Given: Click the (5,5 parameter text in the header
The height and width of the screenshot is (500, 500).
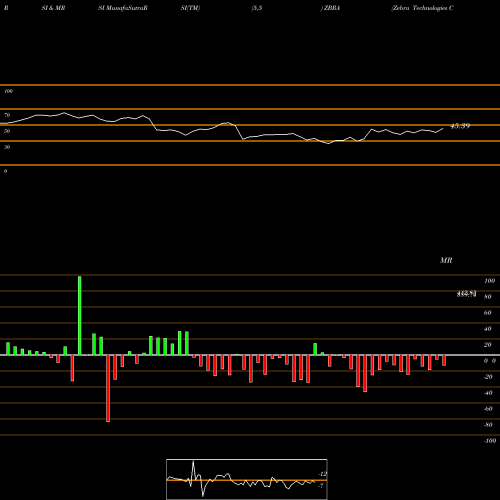Looking at the screenshot, I should tap(257, 8).
